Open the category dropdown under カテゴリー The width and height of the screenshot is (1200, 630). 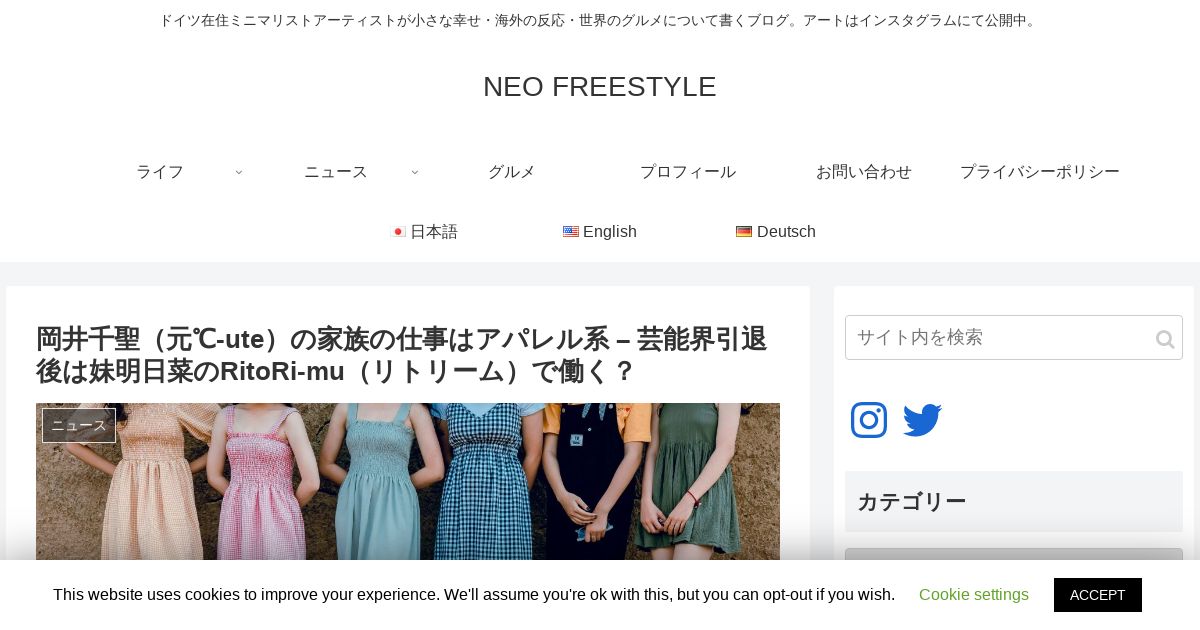(1013, 554)
